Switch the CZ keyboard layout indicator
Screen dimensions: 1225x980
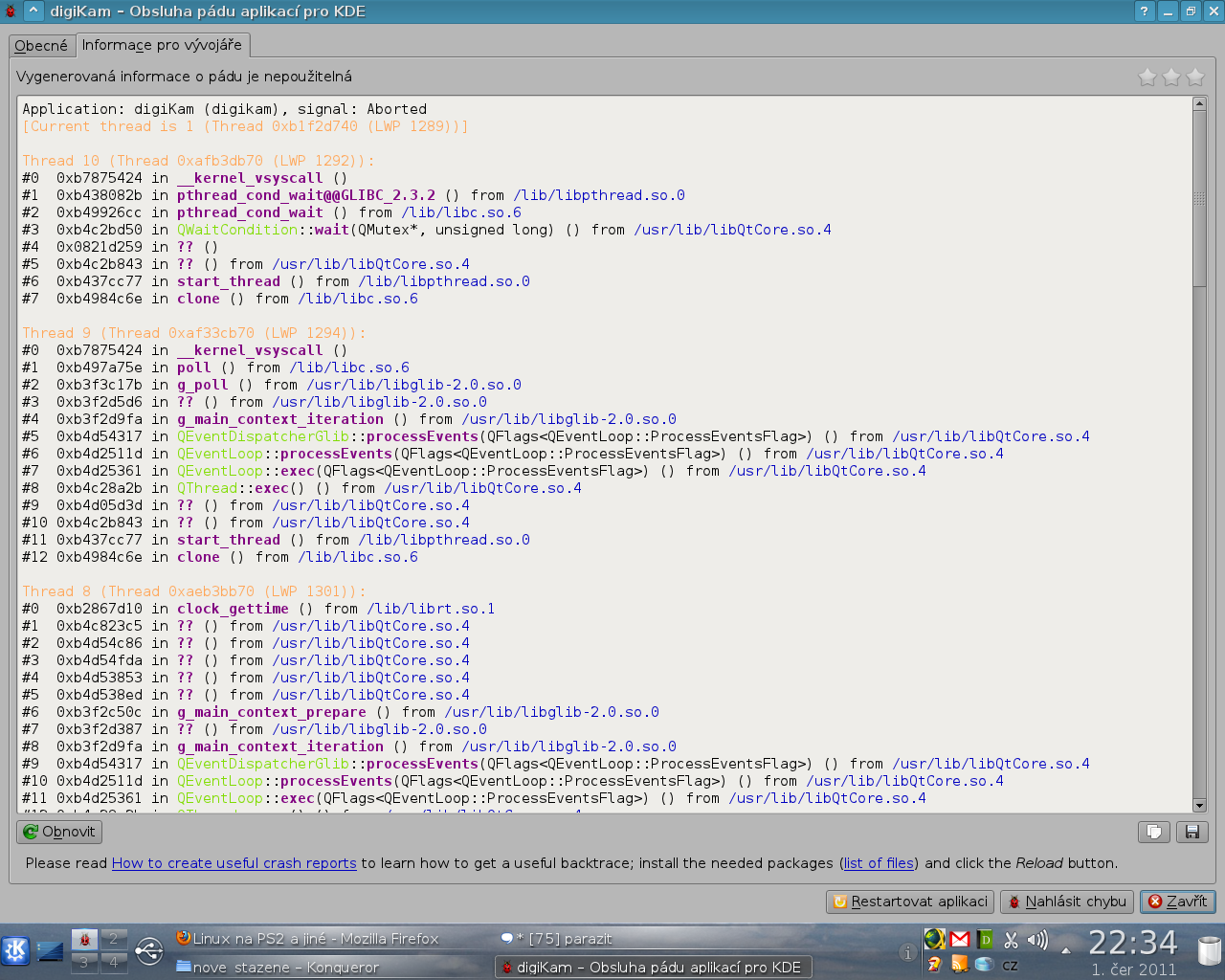coord(1011,966)
